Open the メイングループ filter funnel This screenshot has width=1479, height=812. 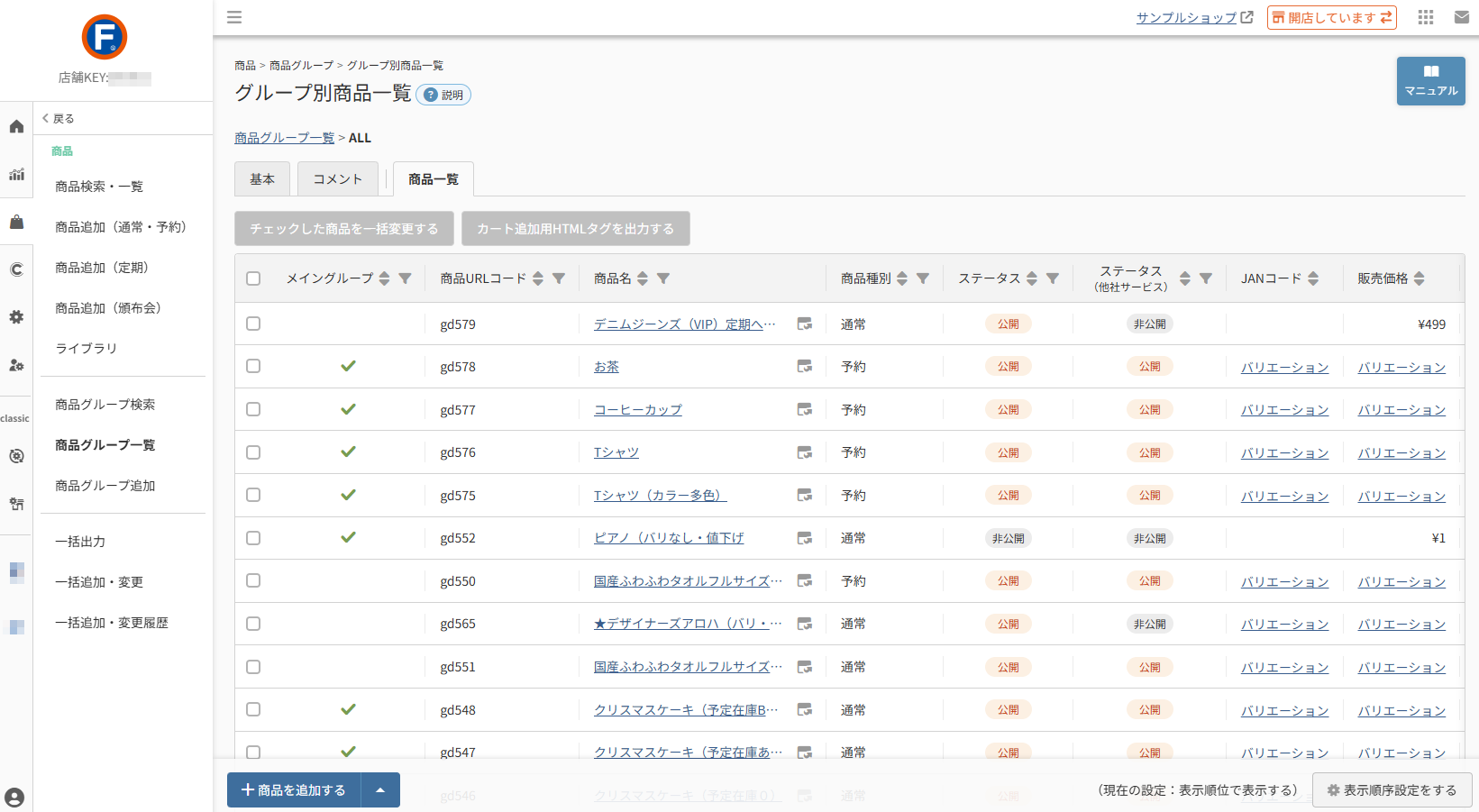pos(406,278)
